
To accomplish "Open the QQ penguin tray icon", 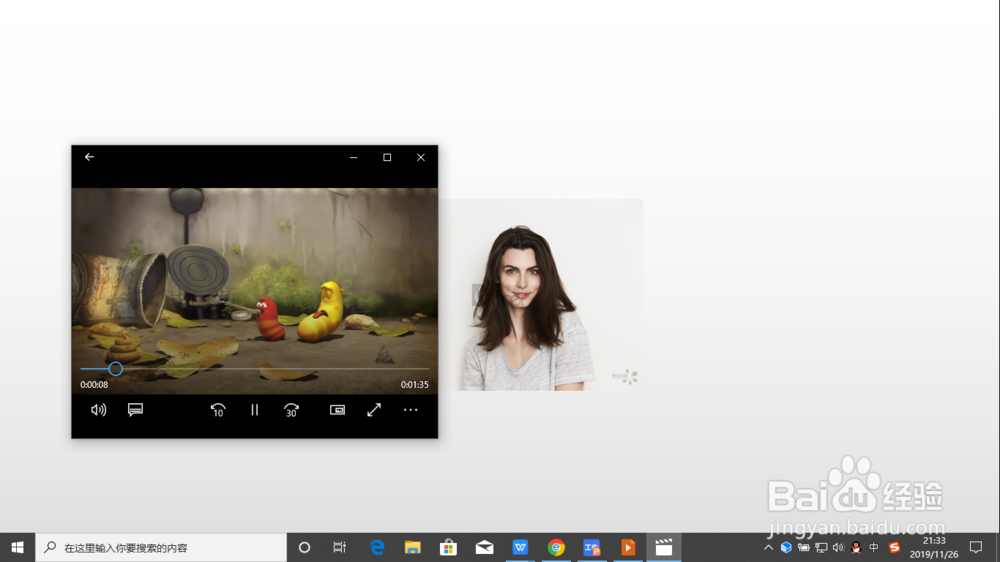I will click(856, 547).
